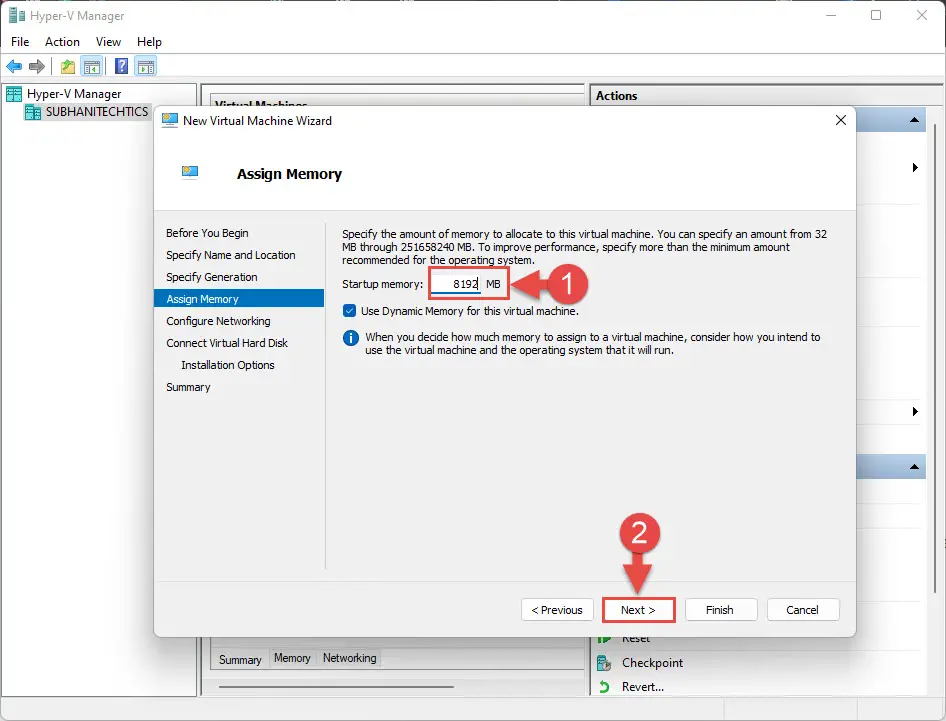Click the Back arrow toolbar icon
The height and width of the screenshot is (721, 946).
(x=14, y=66)
